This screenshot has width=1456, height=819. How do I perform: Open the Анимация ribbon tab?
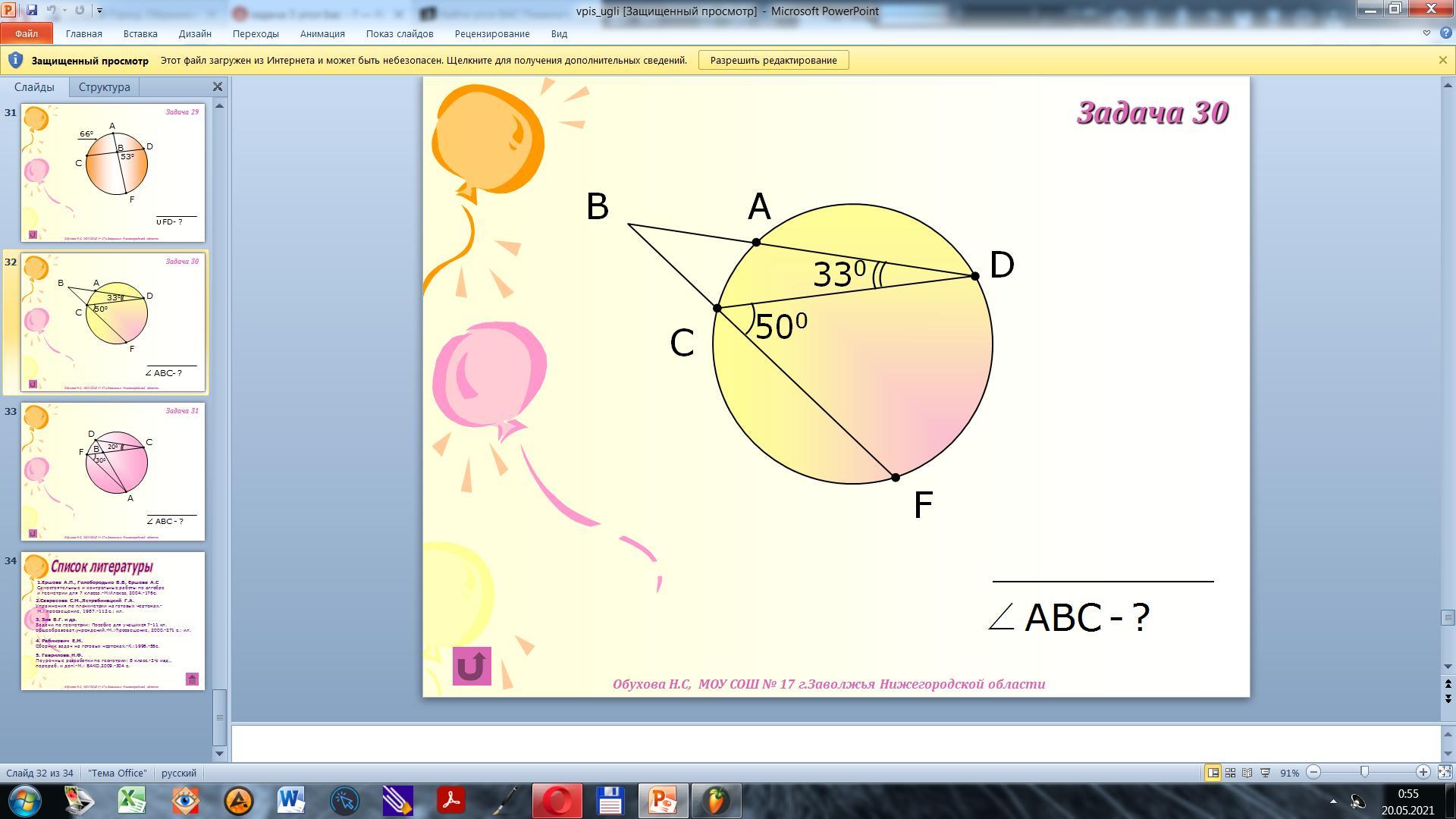tap(322, 33)
